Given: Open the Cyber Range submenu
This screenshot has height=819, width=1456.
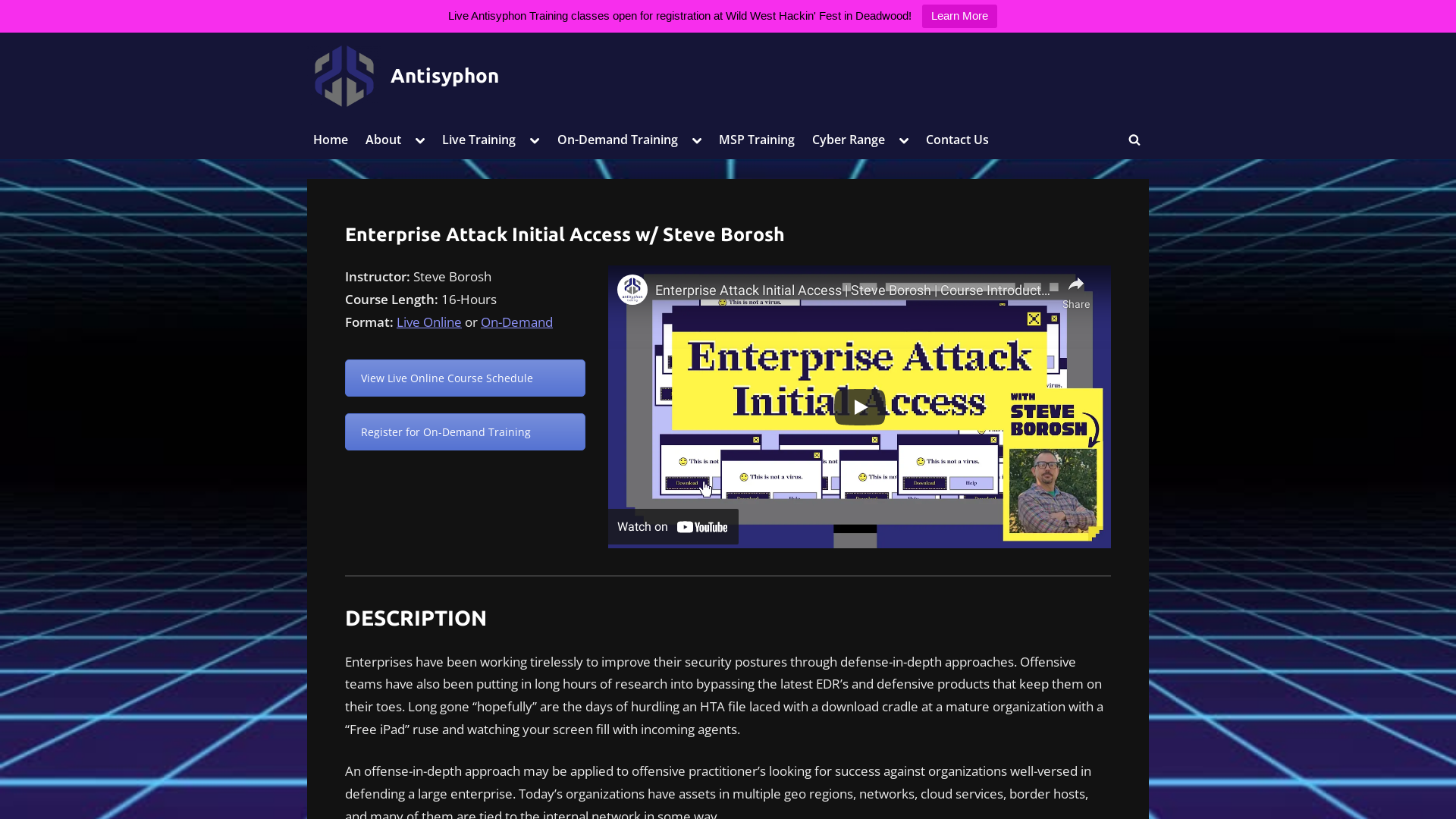Looking at the screenshot, I should click(x=903, y=140).
